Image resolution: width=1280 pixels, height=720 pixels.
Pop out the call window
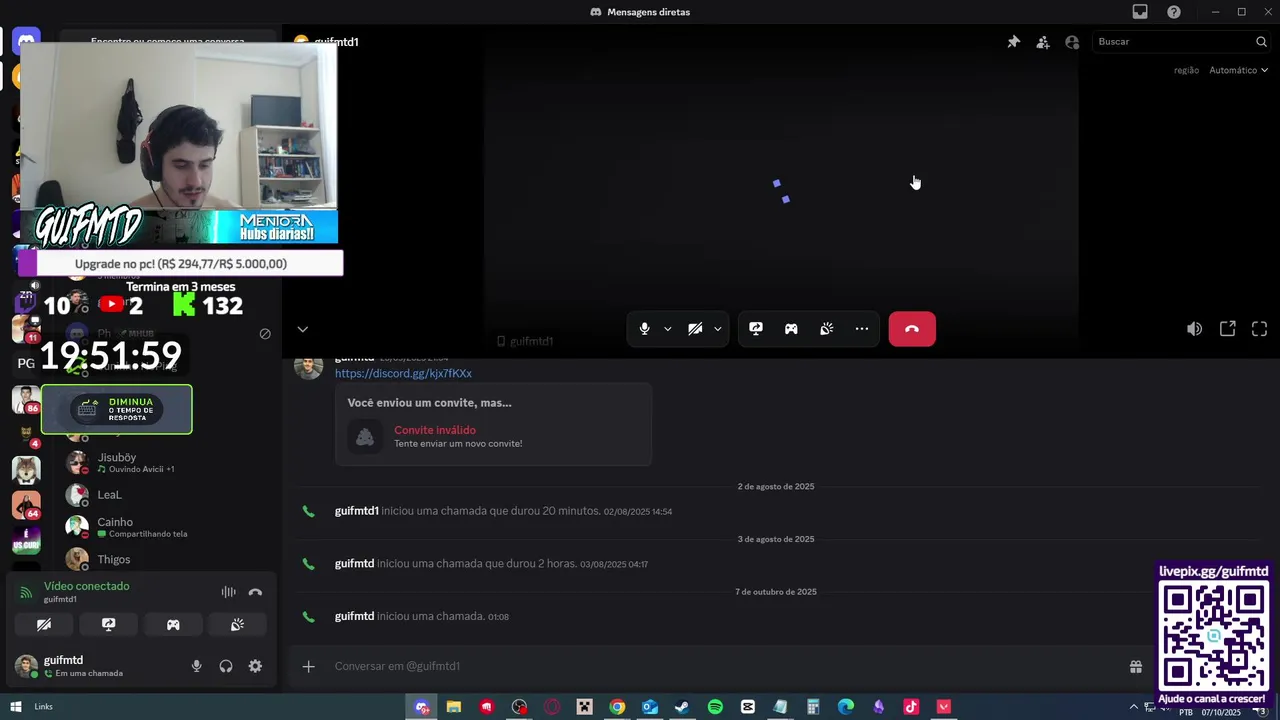(x=1228, y=329)
